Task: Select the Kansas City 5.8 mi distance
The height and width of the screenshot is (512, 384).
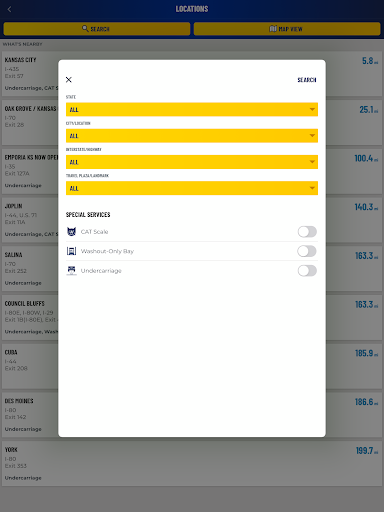Action: click(370, 61)
